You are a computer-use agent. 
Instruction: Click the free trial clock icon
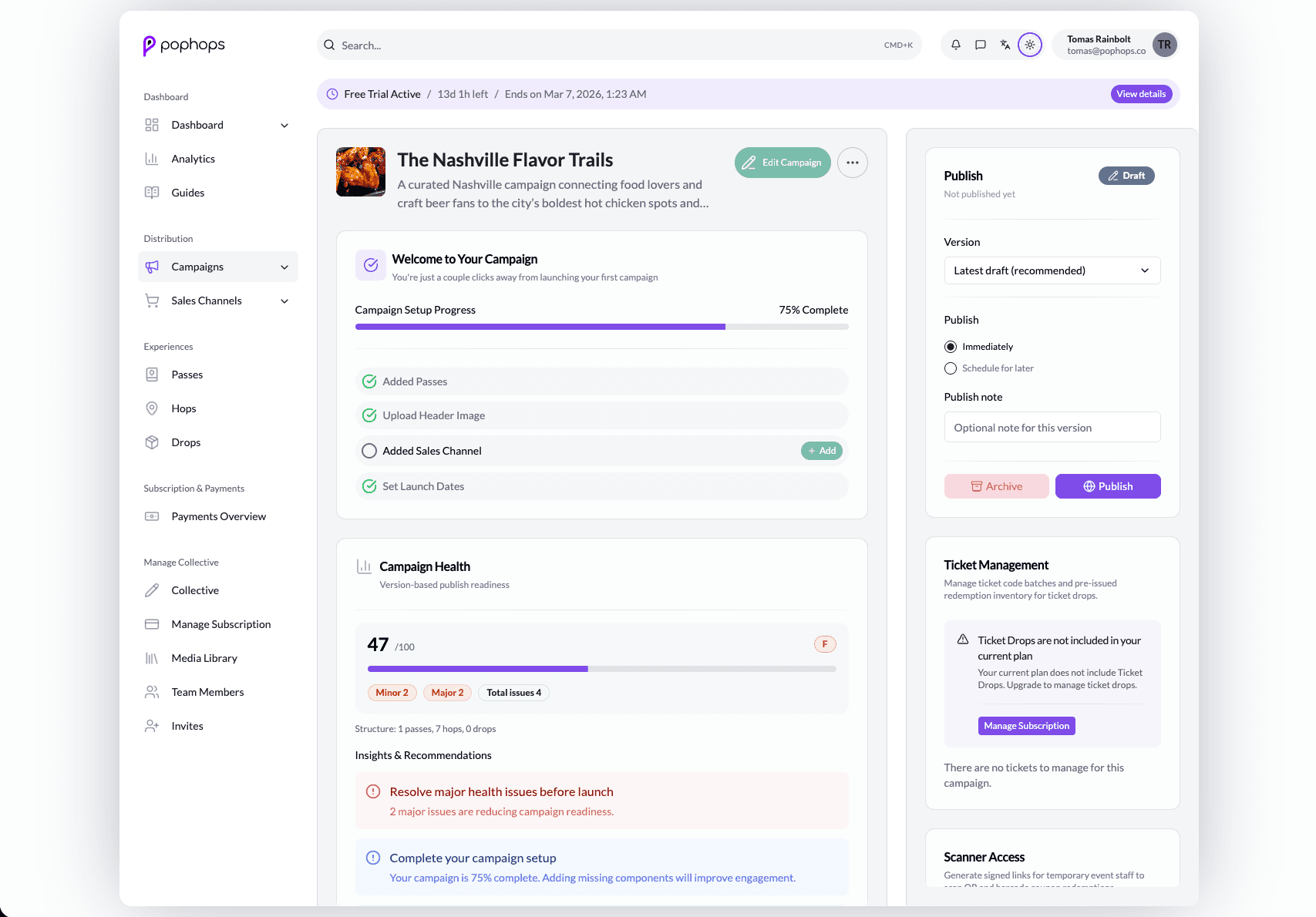click(x=332, y=94)
